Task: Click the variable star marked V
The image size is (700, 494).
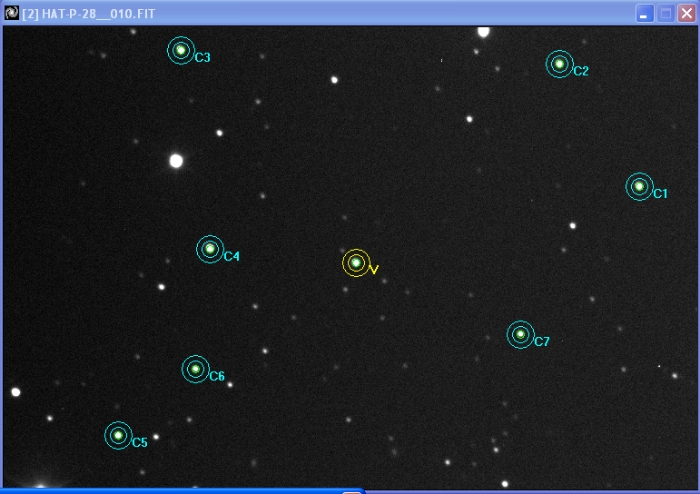Action: pos(355,263)
